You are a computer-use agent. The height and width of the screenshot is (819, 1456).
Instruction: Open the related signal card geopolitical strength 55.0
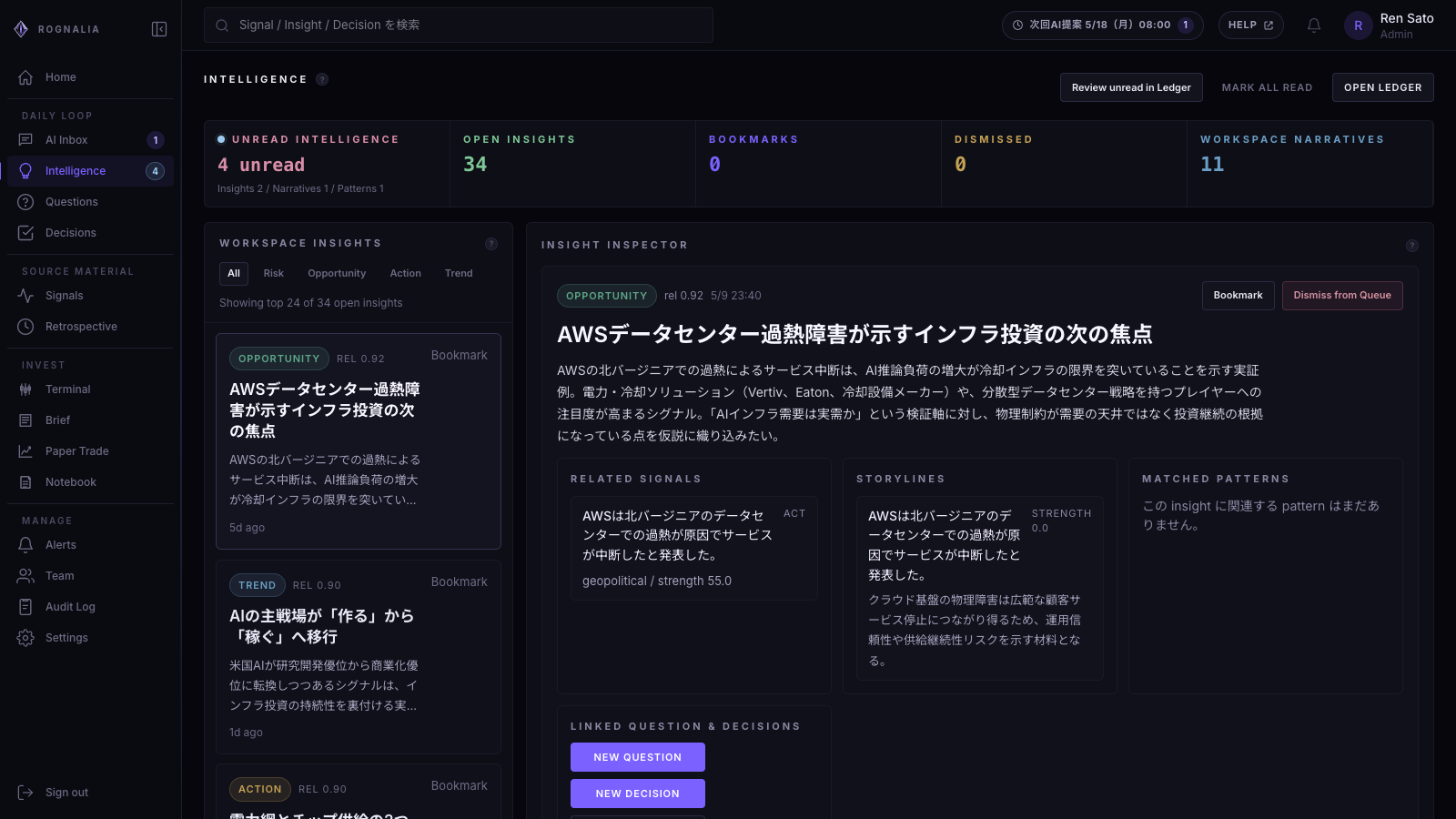(694, 549)
